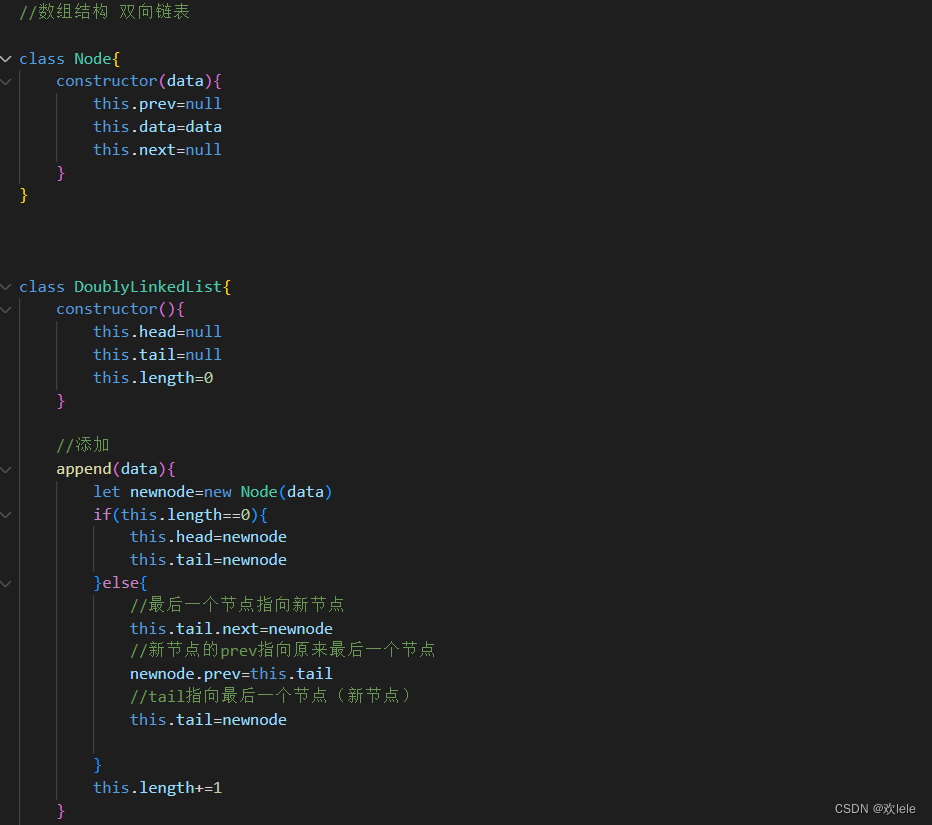Click the comment //数组结构 双向链表
The image size is (932, 825).
(105, 12)
